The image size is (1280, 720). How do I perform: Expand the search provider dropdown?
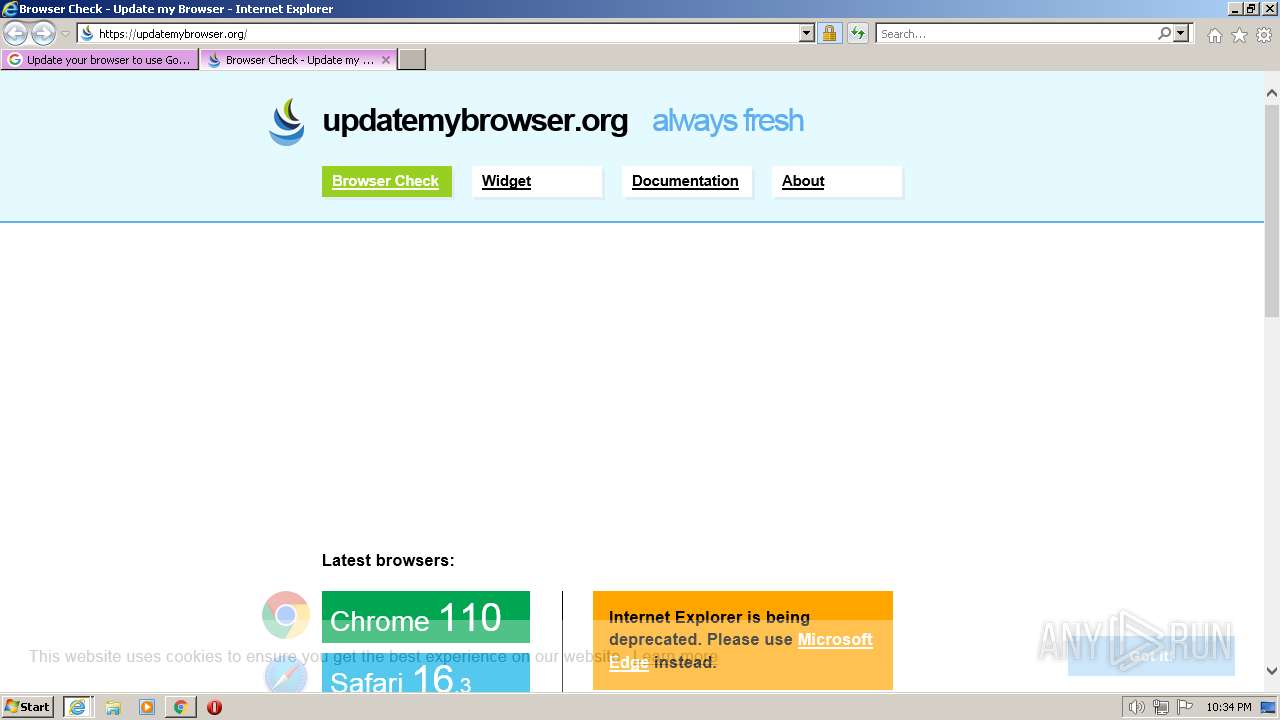tap(1181, 34)
